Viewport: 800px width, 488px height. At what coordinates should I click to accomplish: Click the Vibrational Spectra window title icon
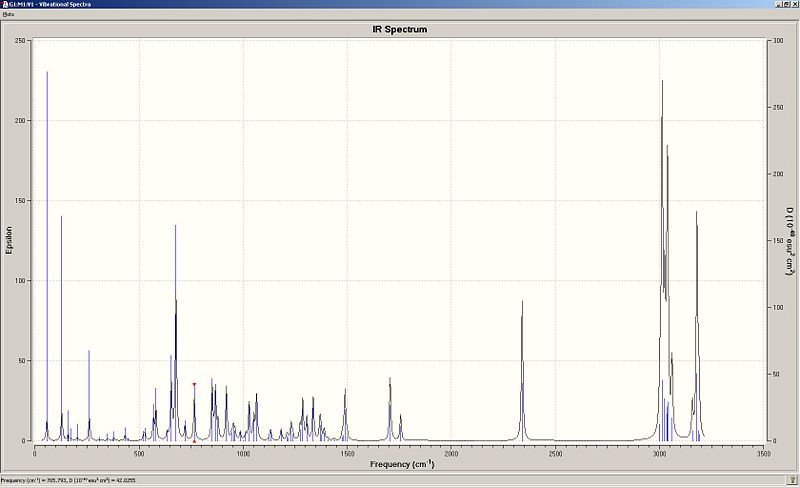5,4
